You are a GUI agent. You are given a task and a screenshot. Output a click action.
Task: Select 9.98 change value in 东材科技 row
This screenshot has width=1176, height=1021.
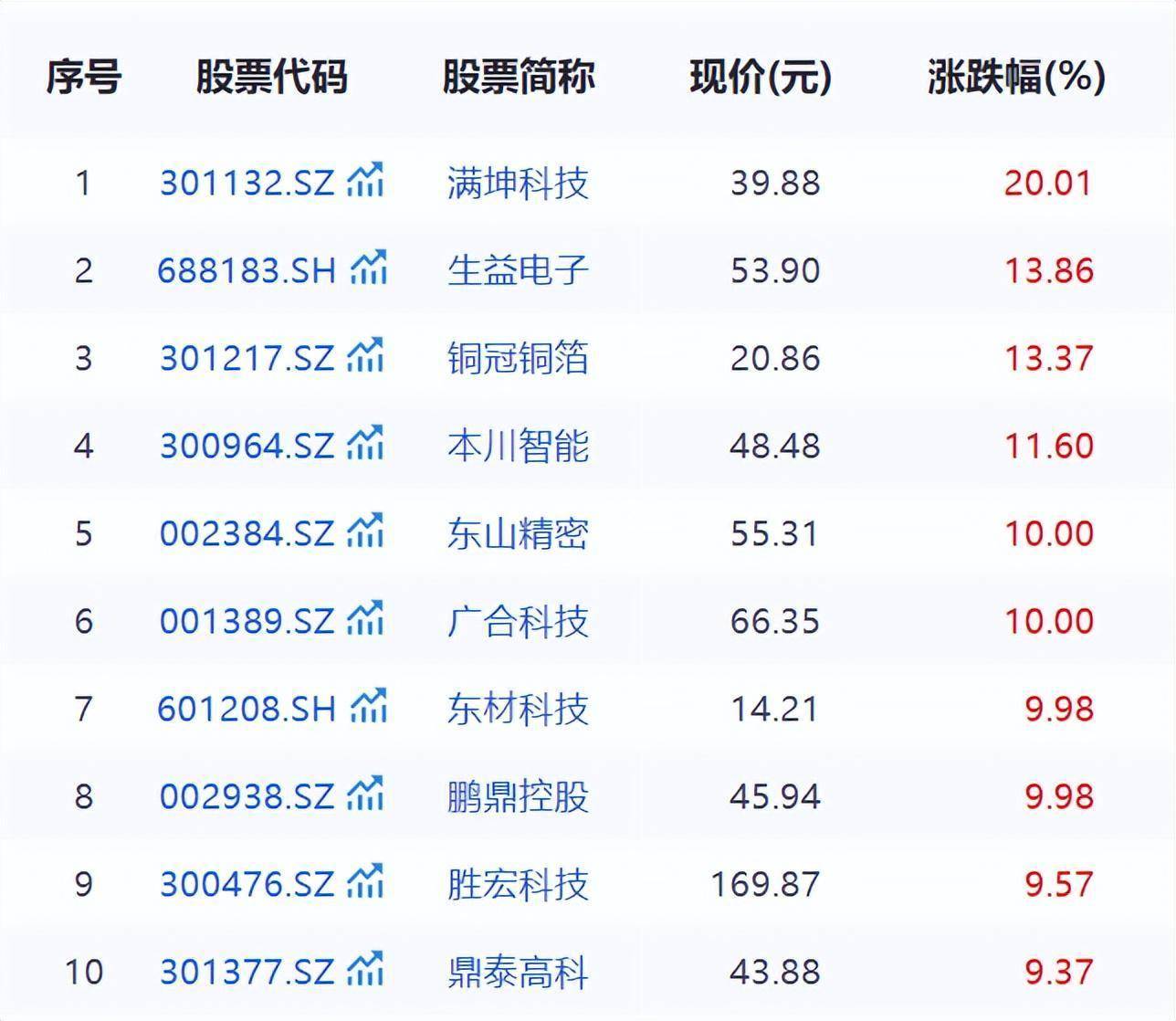point(1058,710)
